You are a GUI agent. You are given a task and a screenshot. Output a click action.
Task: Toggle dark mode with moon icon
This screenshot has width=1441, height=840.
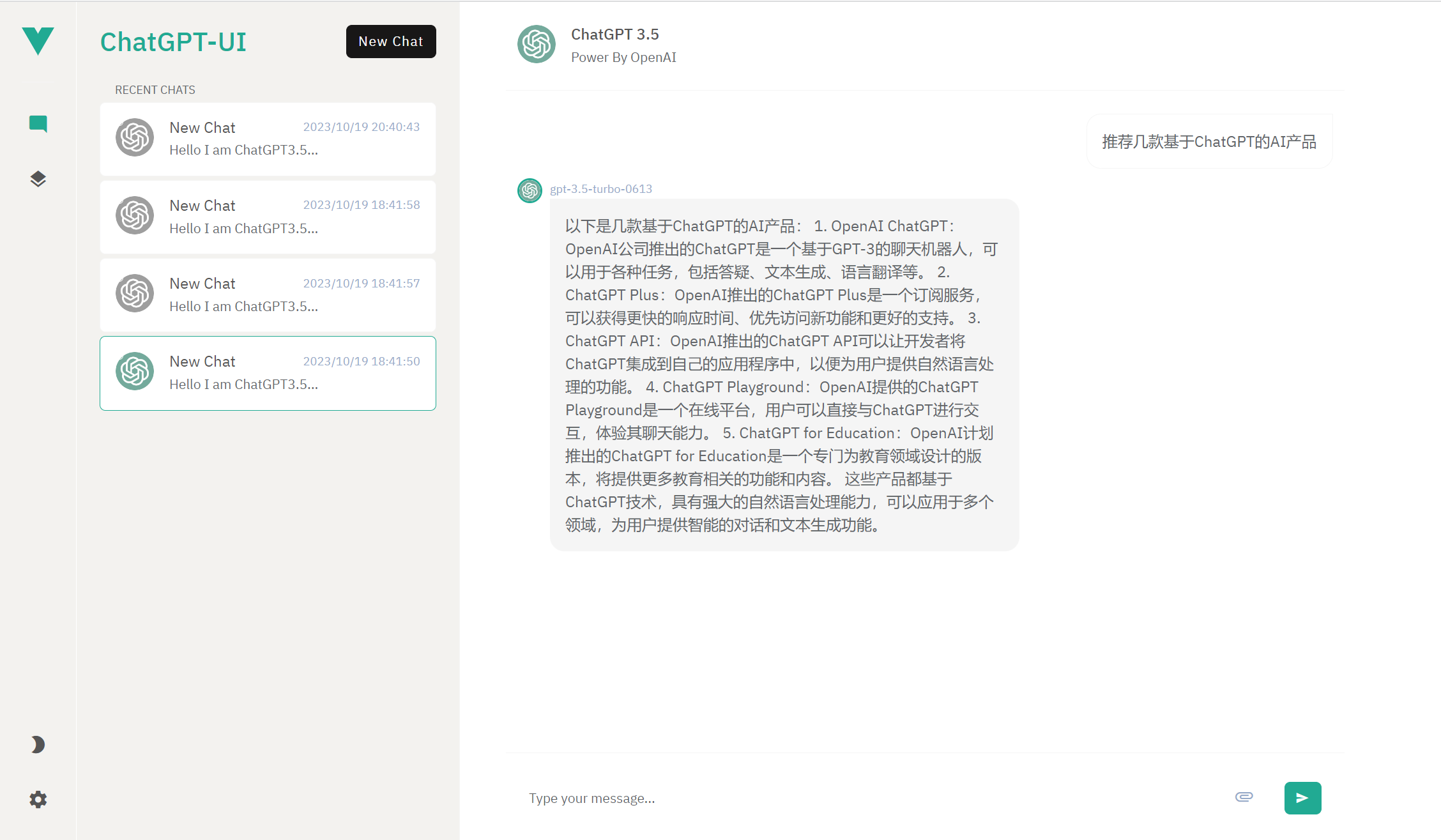tap(38, 744)
